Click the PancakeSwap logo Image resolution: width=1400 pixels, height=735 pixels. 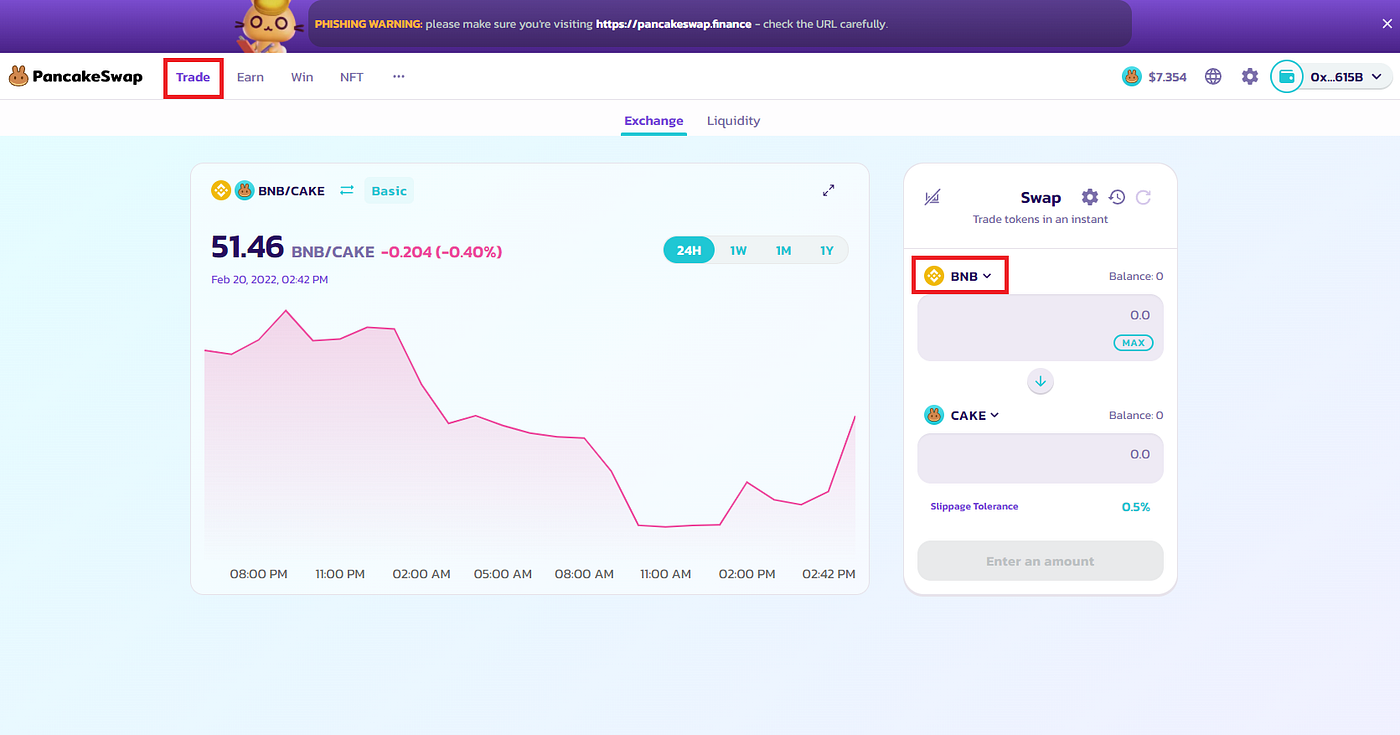coord(76,76)
